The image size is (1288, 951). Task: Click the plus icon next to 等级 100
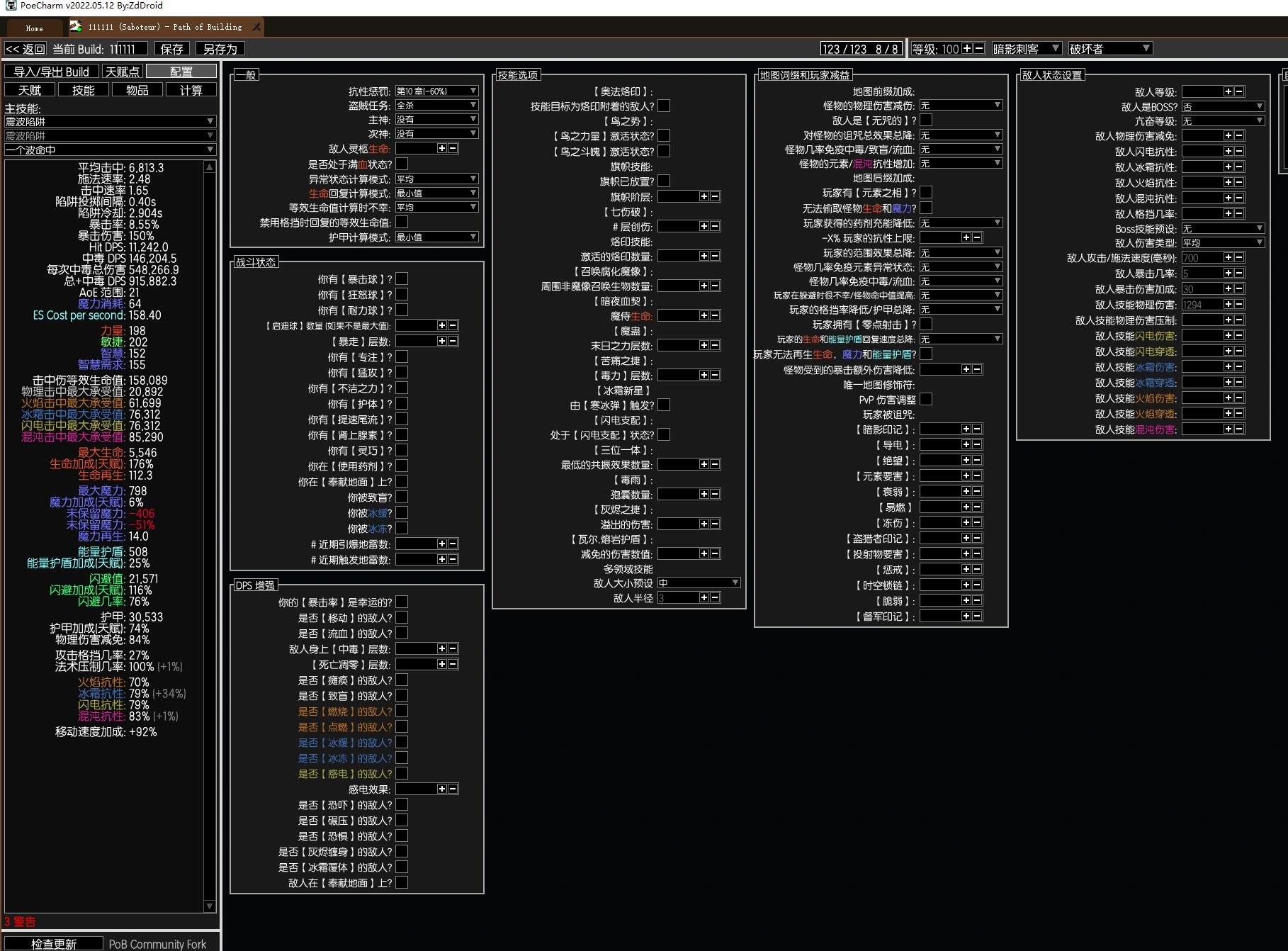[967, 49]
